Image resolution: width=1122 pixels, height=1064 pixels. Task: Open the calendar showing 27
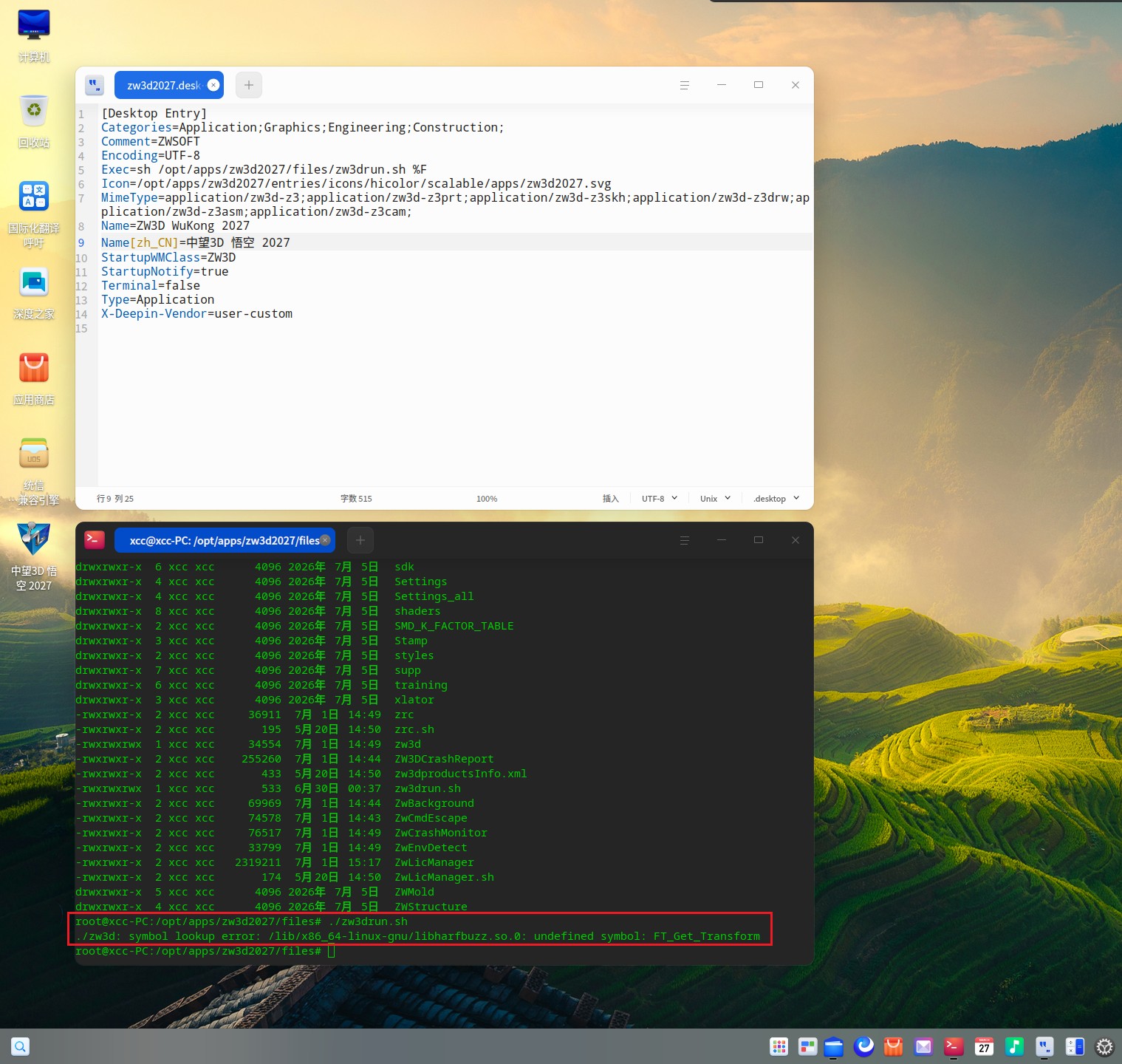pyautogui.click(x=984, y=1046)
